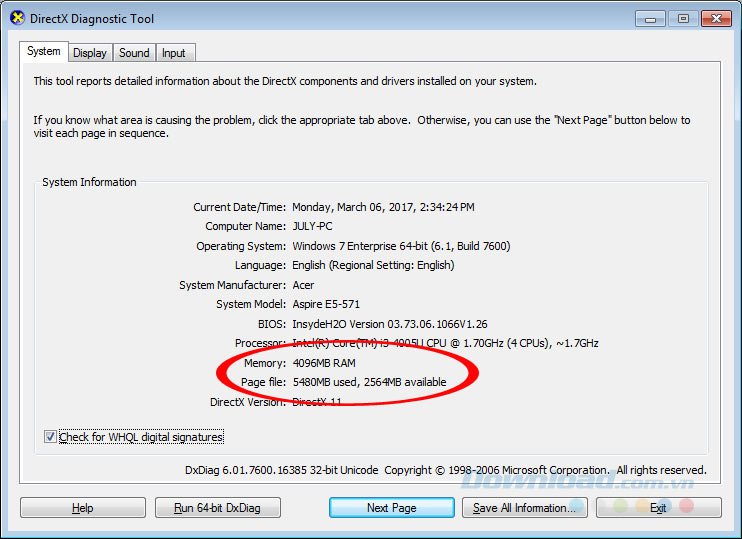Click the Next Page button
The height and width of the screenshot is (539, 742).
392,508
